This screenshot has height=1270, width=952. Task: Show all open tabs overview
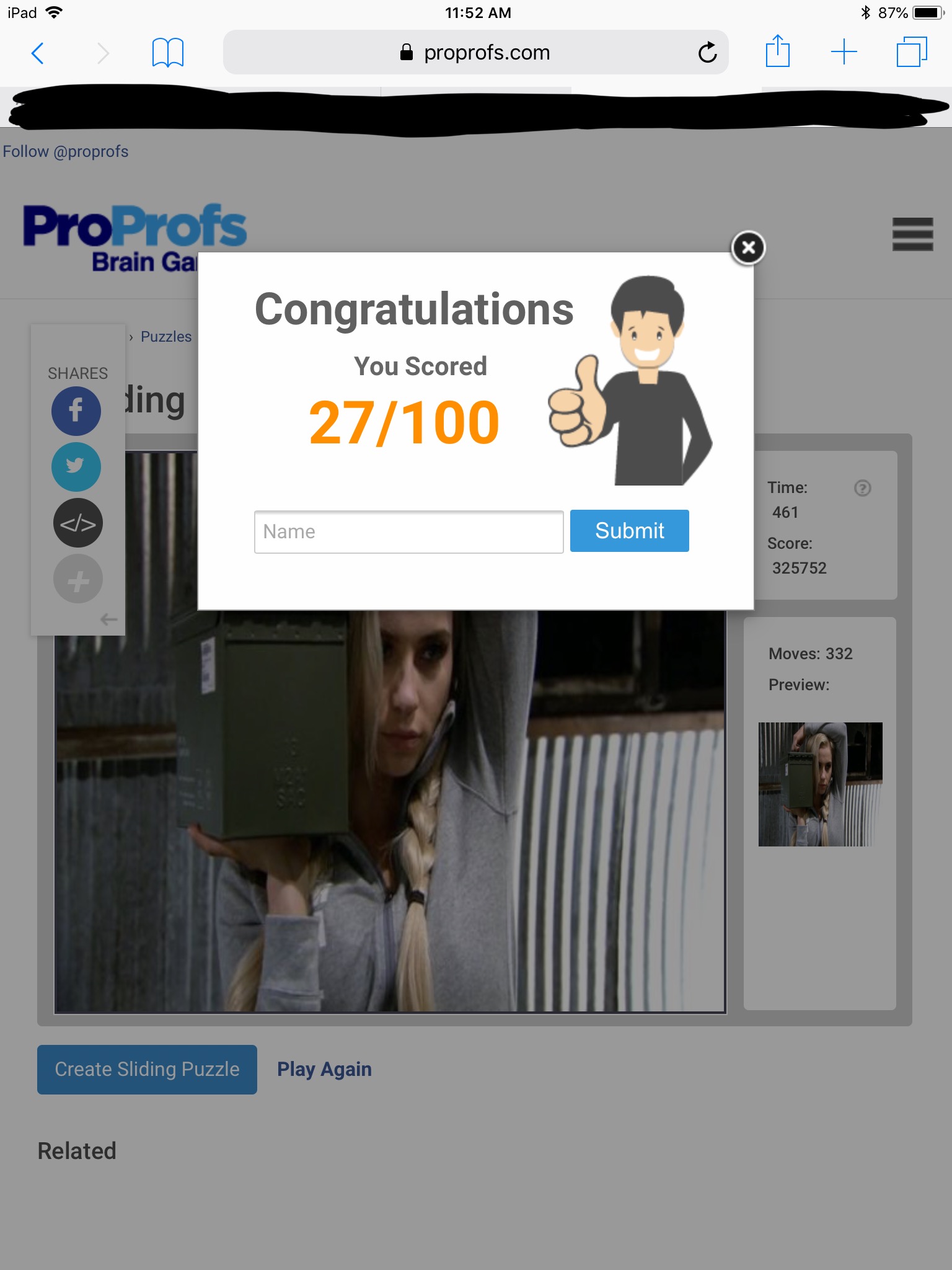[x=912, y=52]
